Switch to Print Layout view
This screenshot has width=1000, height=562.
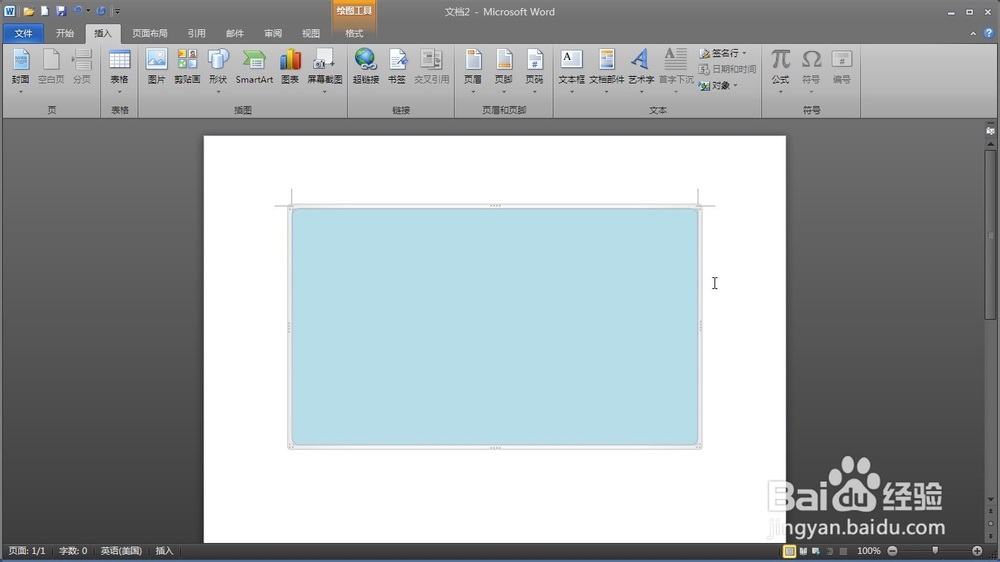pos(789,551)
